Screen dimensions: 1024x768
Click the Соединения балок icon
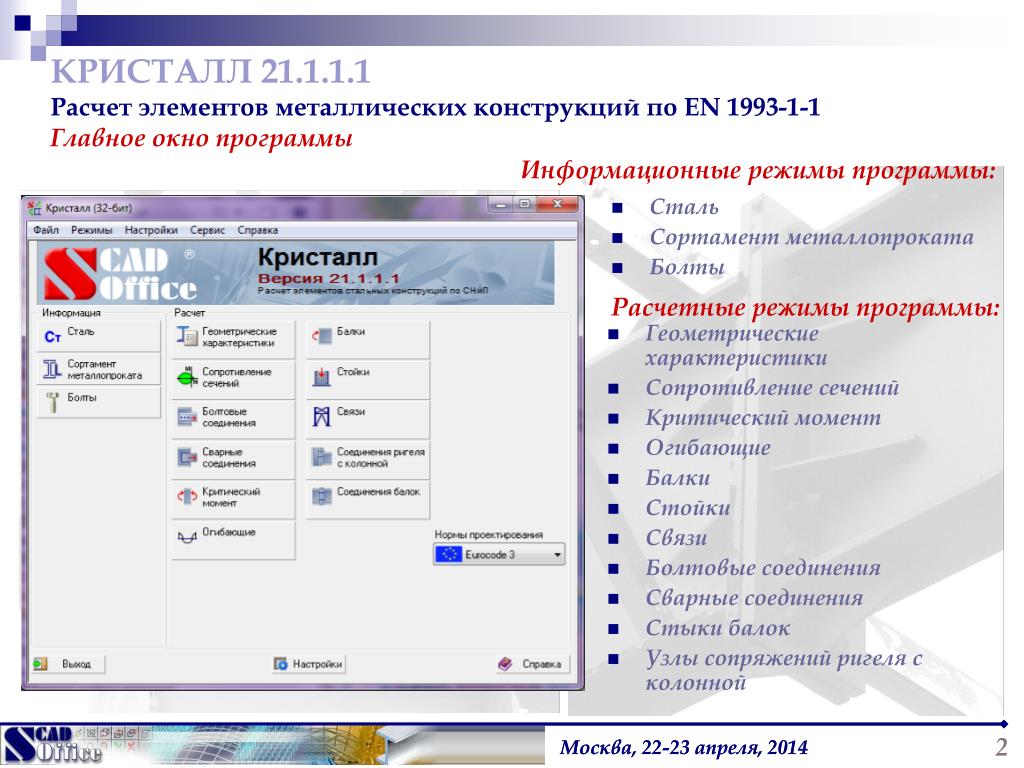(321, 497)
